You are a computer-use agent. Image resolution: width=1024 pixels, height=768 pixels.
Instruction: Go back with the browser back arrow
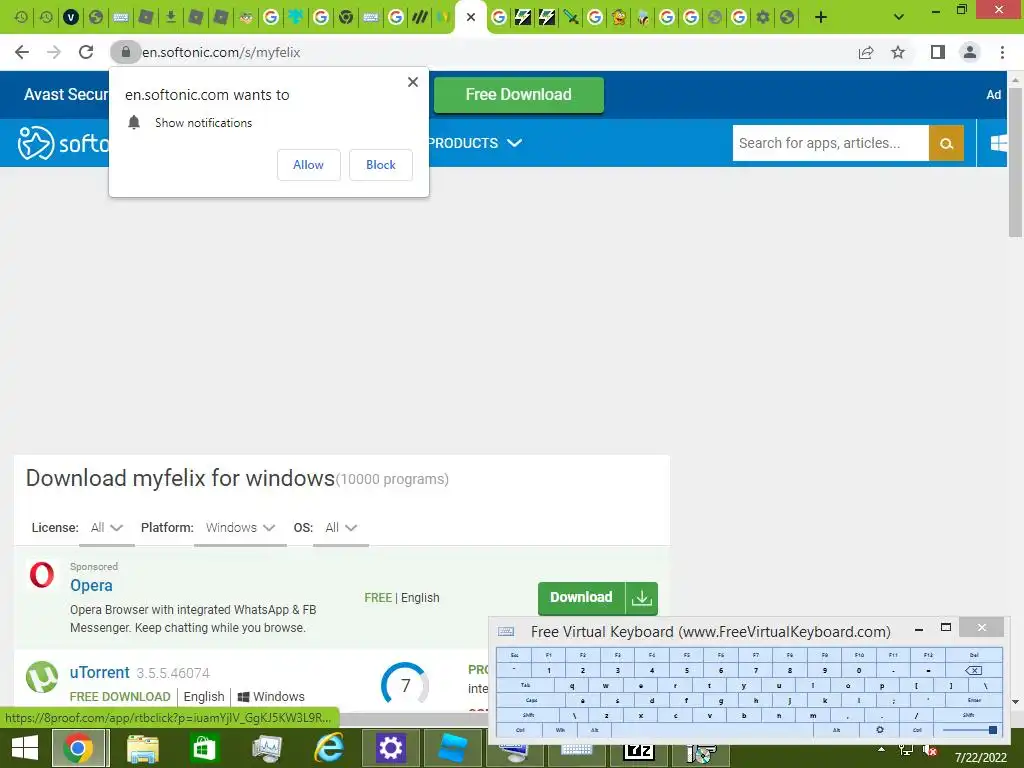[22, 52]
